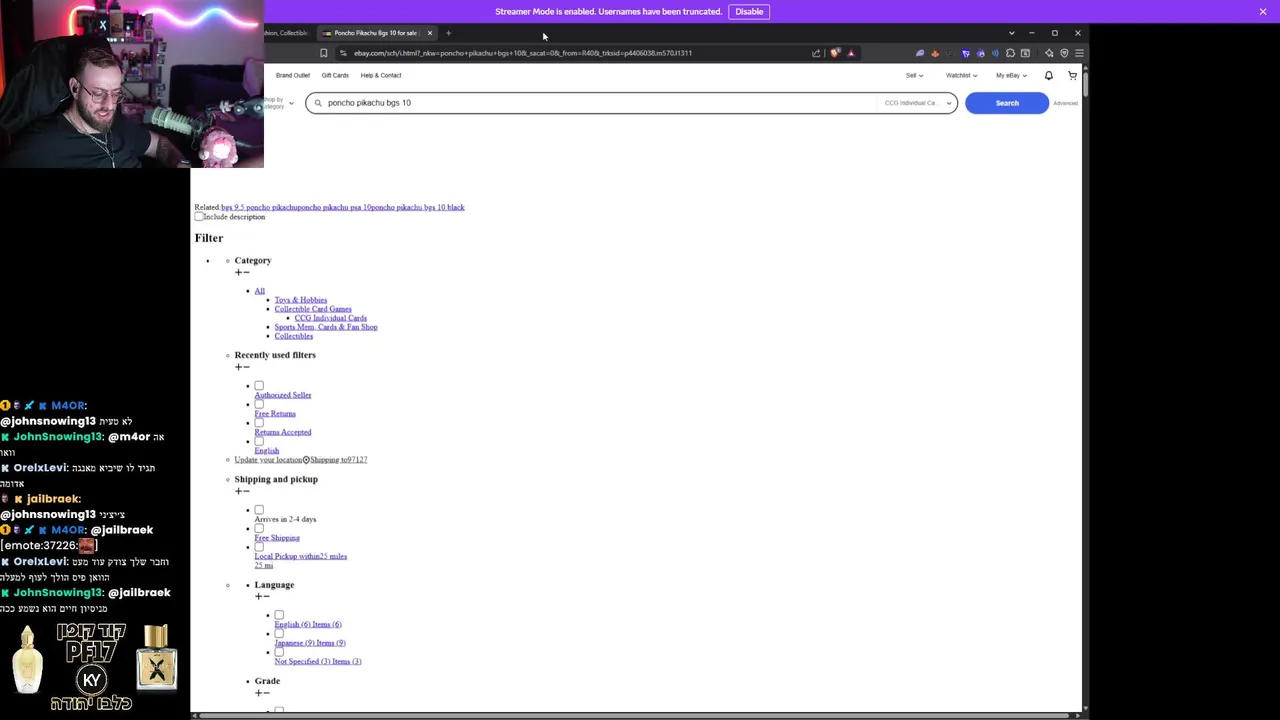Screen dimensions: 1280x720
Task: Click the sound speaker extension icon
Action: coord(995,53)
